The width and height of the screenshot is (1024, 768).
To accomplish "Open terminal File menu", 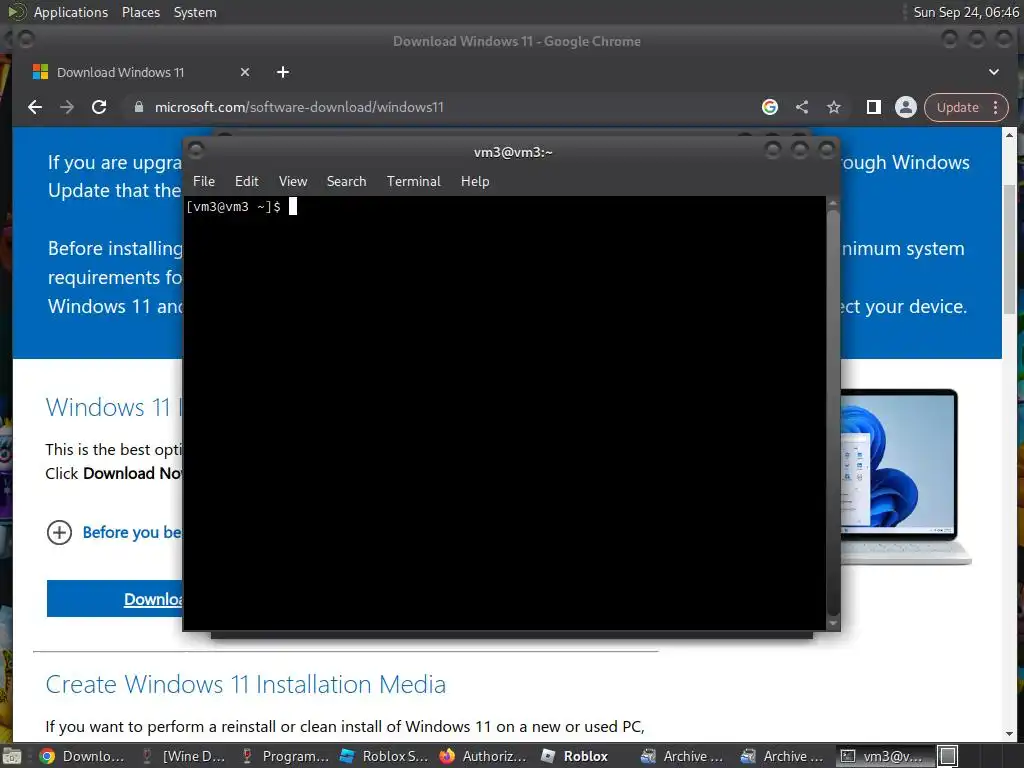I will (204, 182).
